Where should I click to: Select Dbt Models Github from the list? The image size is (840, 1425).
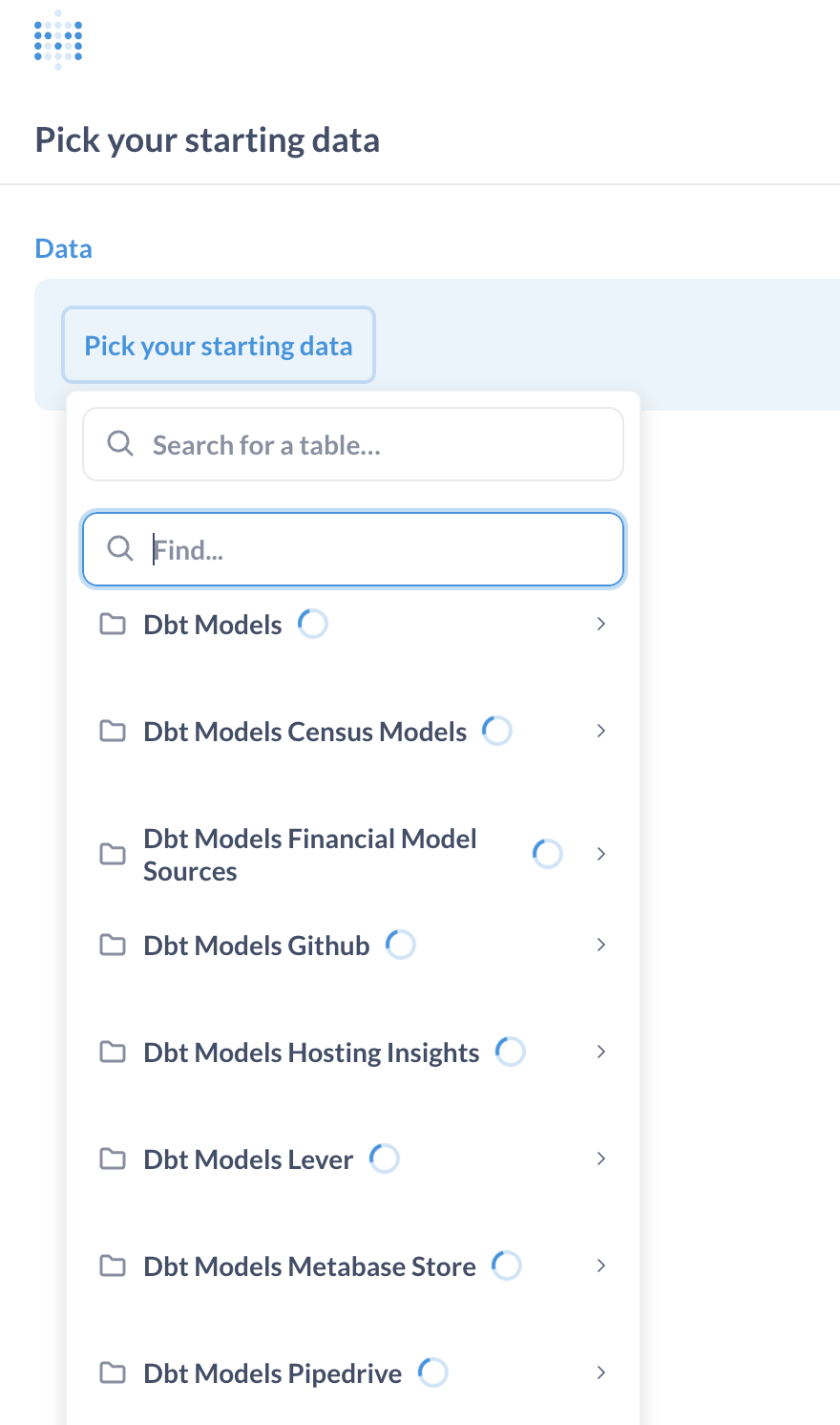click(x=256, y=945)
